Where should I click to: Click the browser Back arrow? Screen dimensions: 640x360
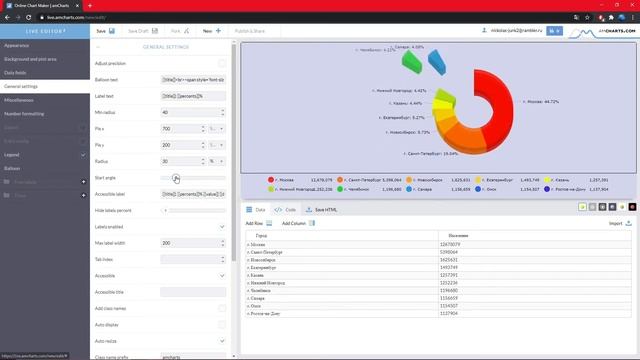point(7,18)
